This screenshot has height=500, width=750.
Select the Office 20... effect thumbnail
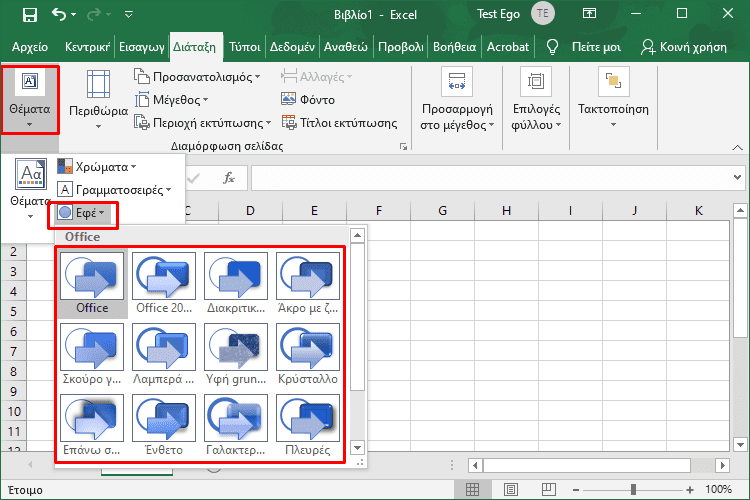[164, 284]
